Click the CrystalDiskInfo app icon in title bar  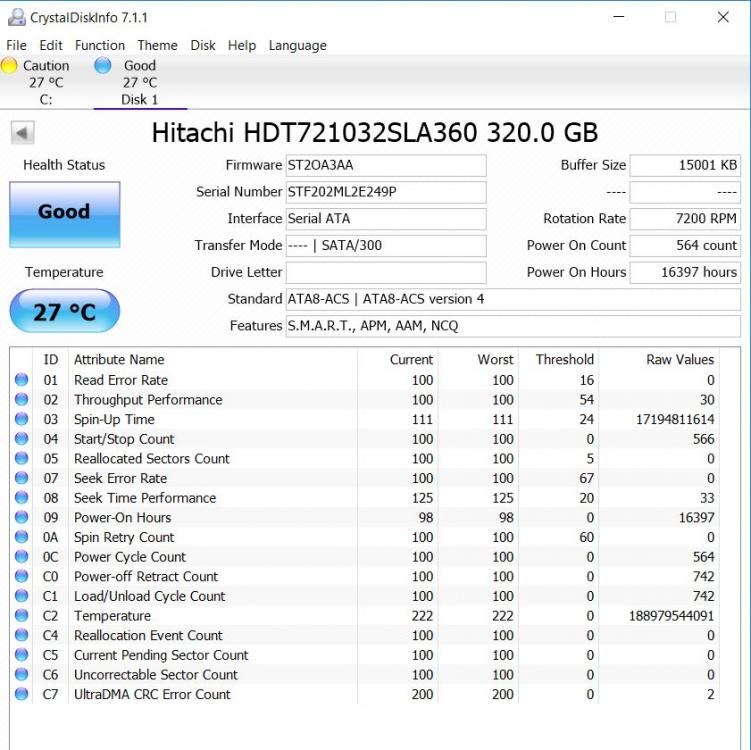point(17,17)
